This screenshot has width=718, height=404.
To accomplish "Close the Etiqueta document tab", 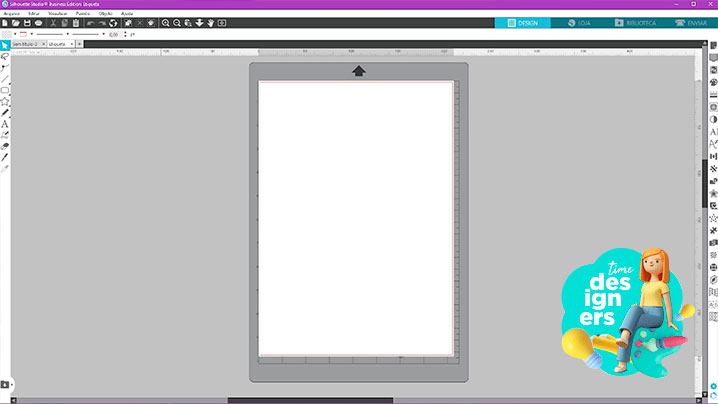I will (72, 44).
